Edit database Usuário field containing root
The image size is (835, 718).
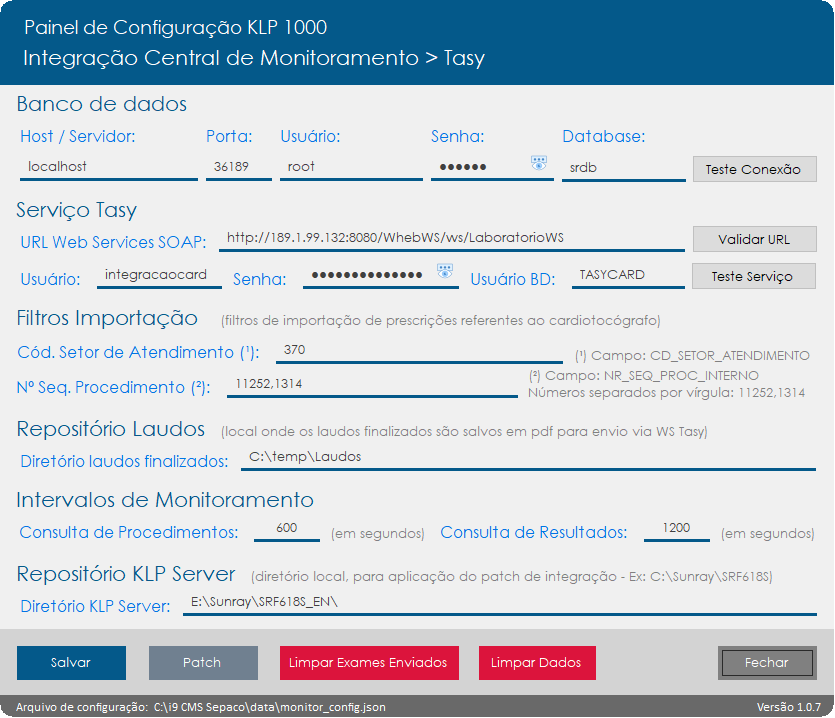coord(351,167)
